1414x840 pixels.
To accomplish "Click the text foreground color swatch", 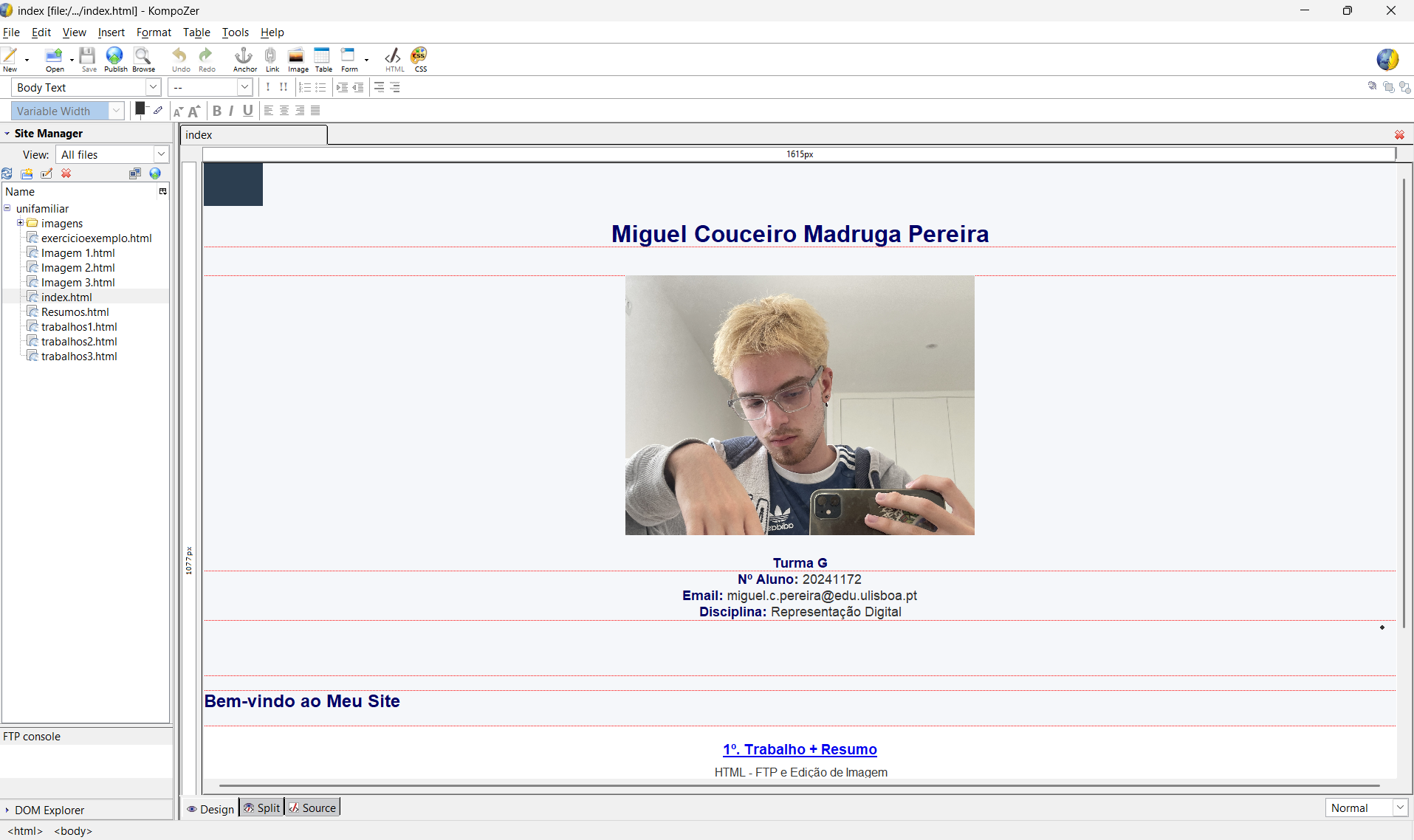I will coord(140,109).
